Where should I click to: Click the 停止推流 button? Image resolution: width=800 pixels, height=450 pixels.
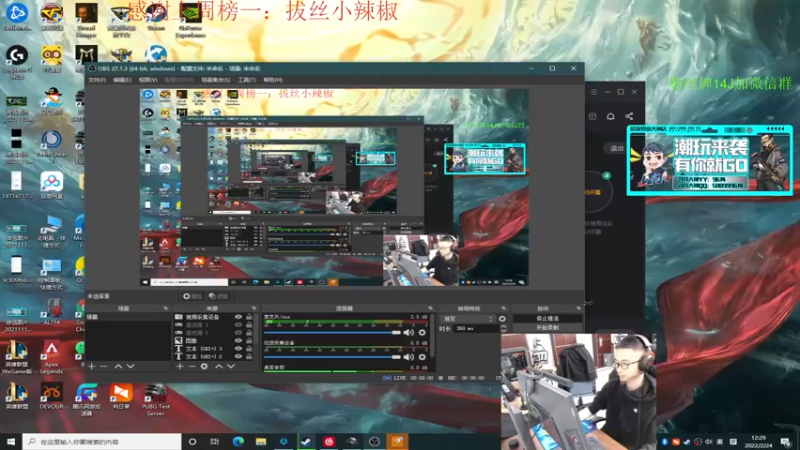[x=547, y=318]
